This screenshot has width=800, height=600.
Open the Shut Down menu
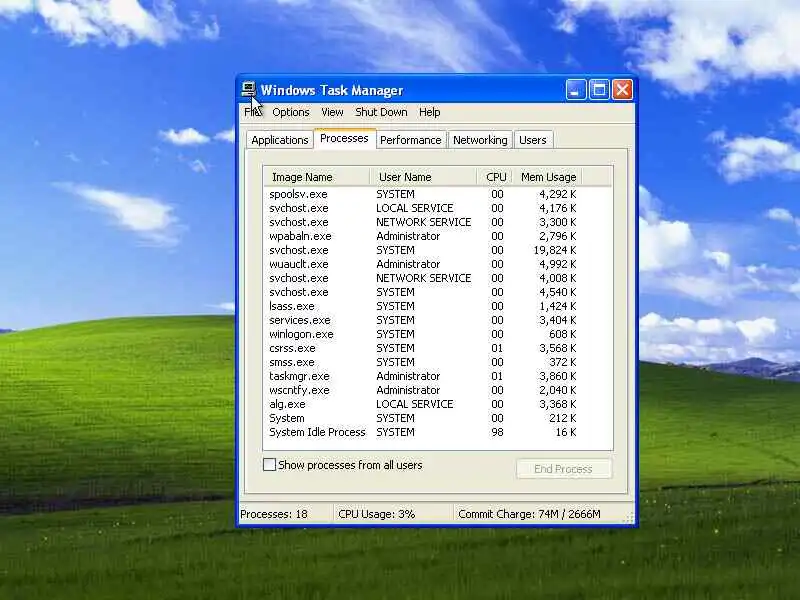click(381, 112)
